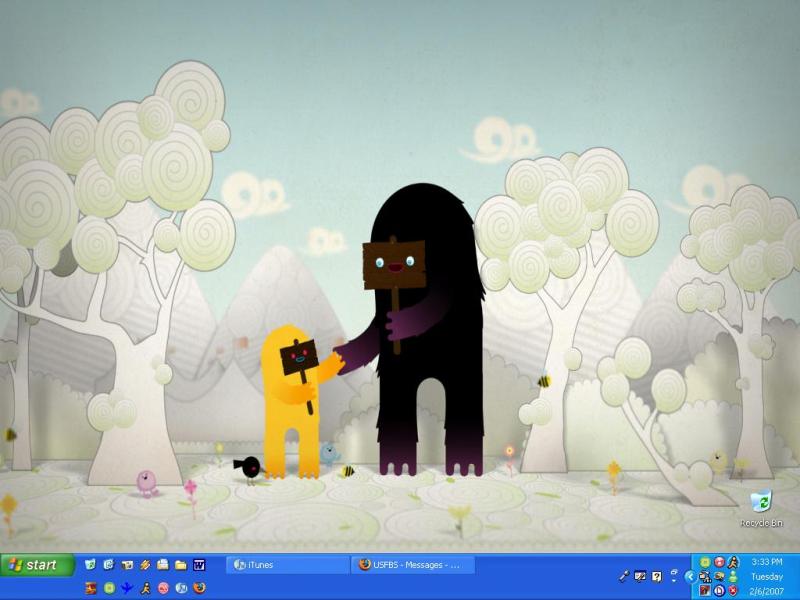Screen dimensions: 800x600
Task: Open the red shield security alert tray icon
Action: (733, 590)
